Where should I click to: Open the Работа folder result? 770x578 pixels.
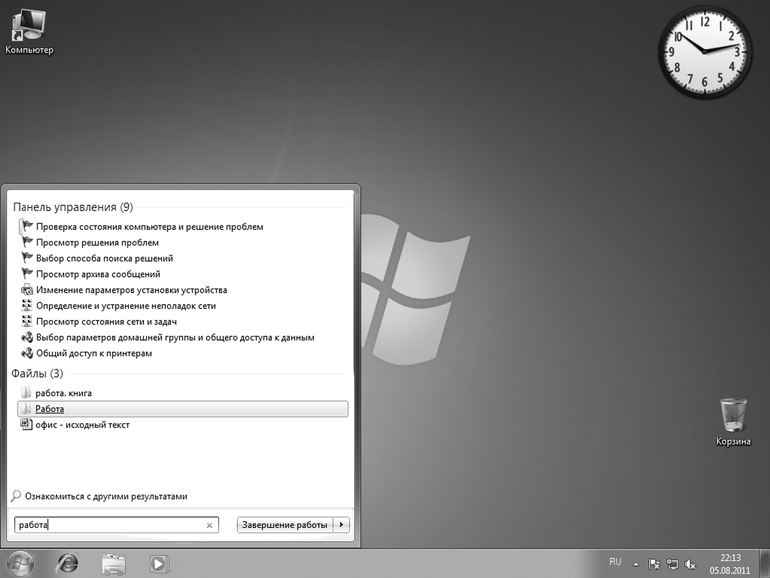click(50, 409)
